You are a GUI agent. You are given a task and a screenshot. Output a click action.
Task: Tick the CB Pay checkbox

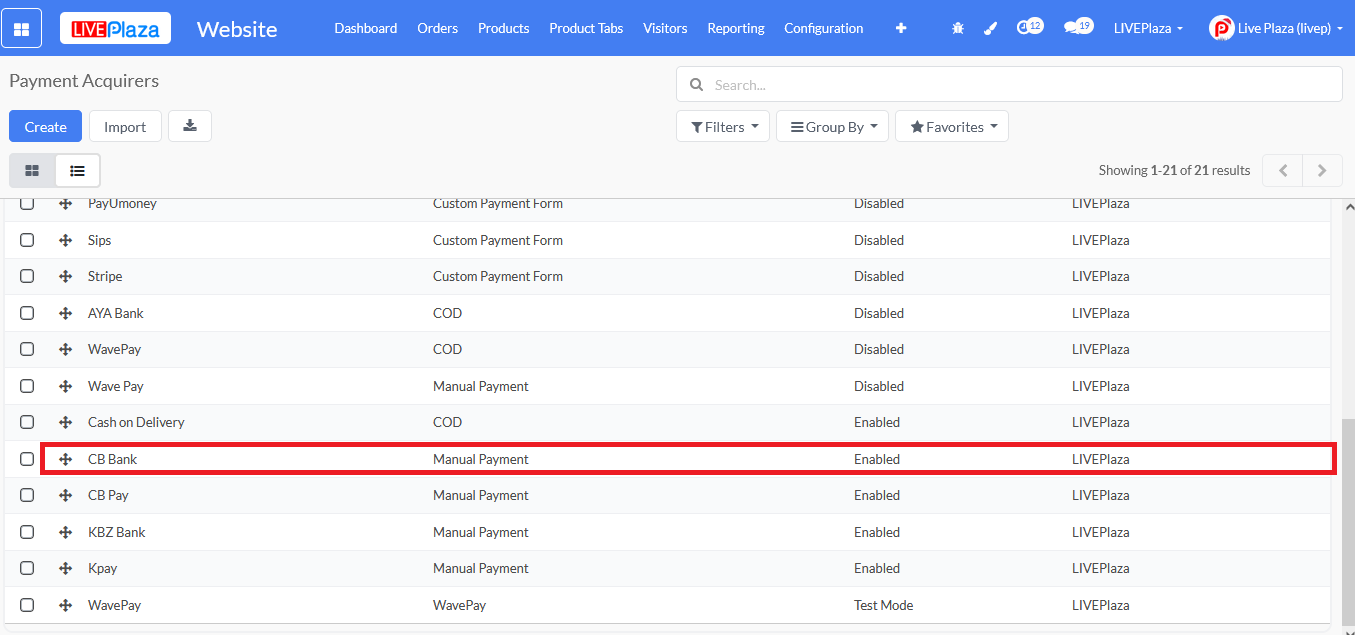[x=27, y=495]
